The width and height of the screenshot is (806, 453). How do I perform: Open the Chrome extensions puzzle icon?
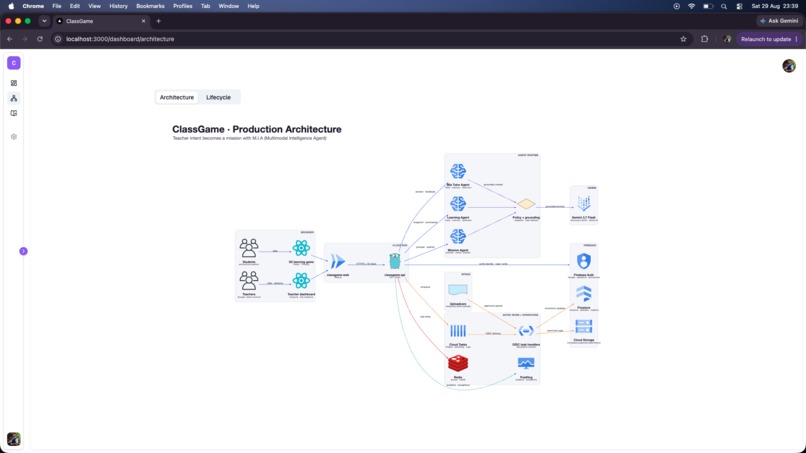point(704,39)
